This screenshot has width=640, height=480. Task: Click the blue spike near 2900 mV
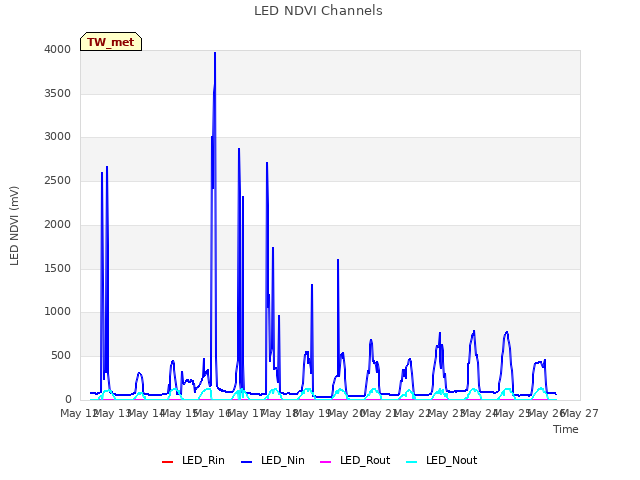[x=239, y=149]
